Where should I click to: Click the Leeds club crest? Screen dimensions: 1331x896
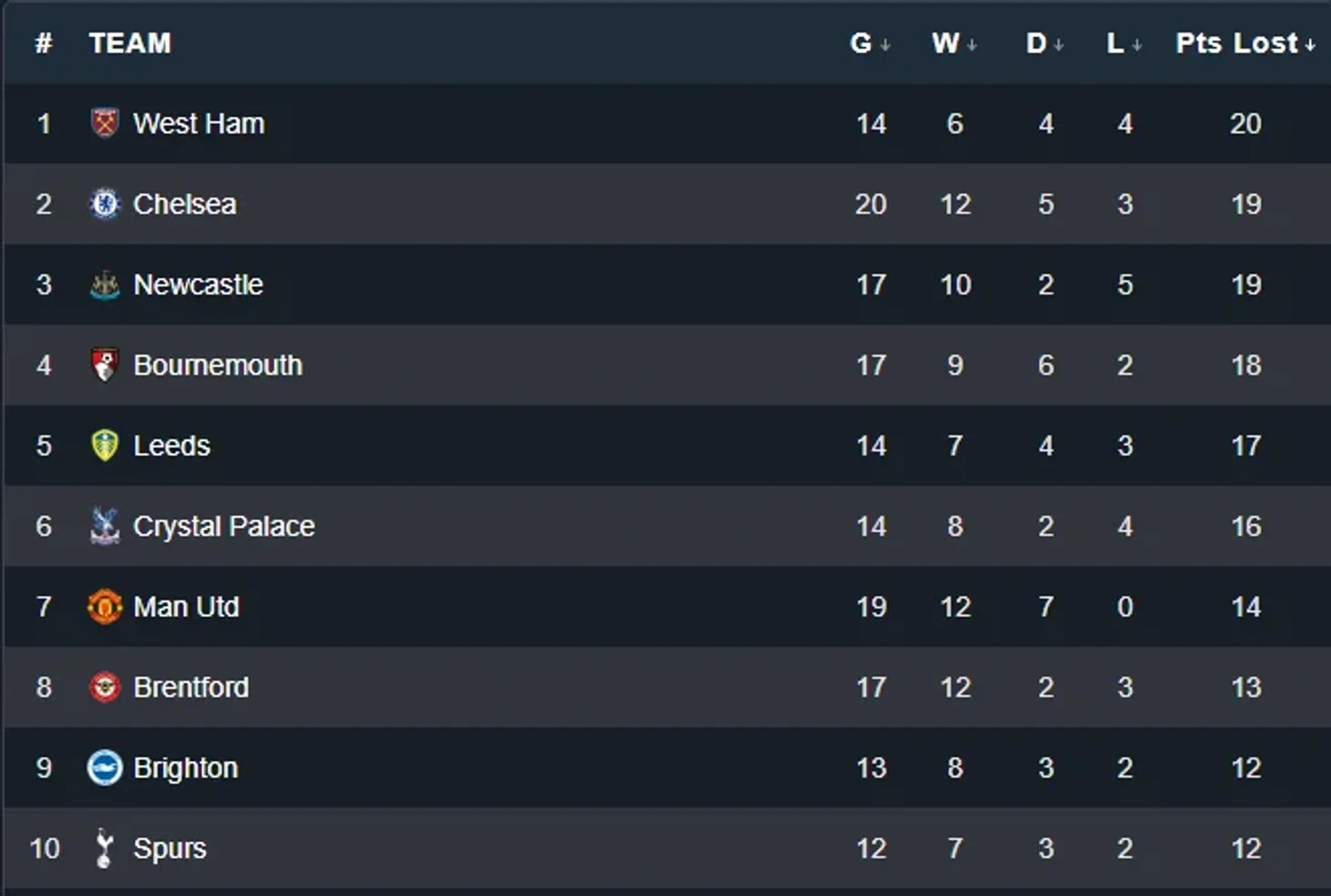(x=105, y=446)
